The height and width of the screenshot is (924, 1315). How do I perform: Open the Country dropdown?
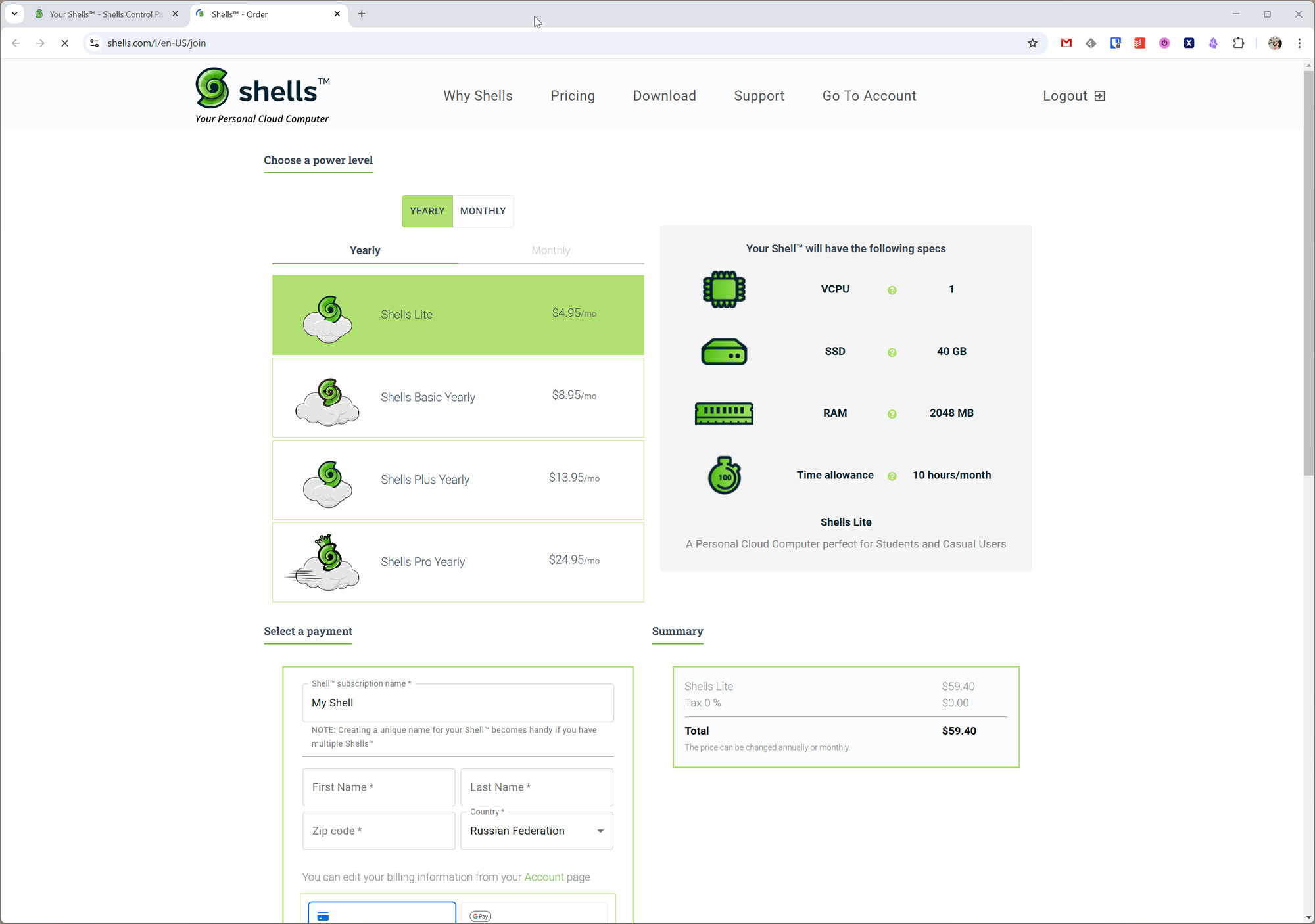[x=537, y=831]
